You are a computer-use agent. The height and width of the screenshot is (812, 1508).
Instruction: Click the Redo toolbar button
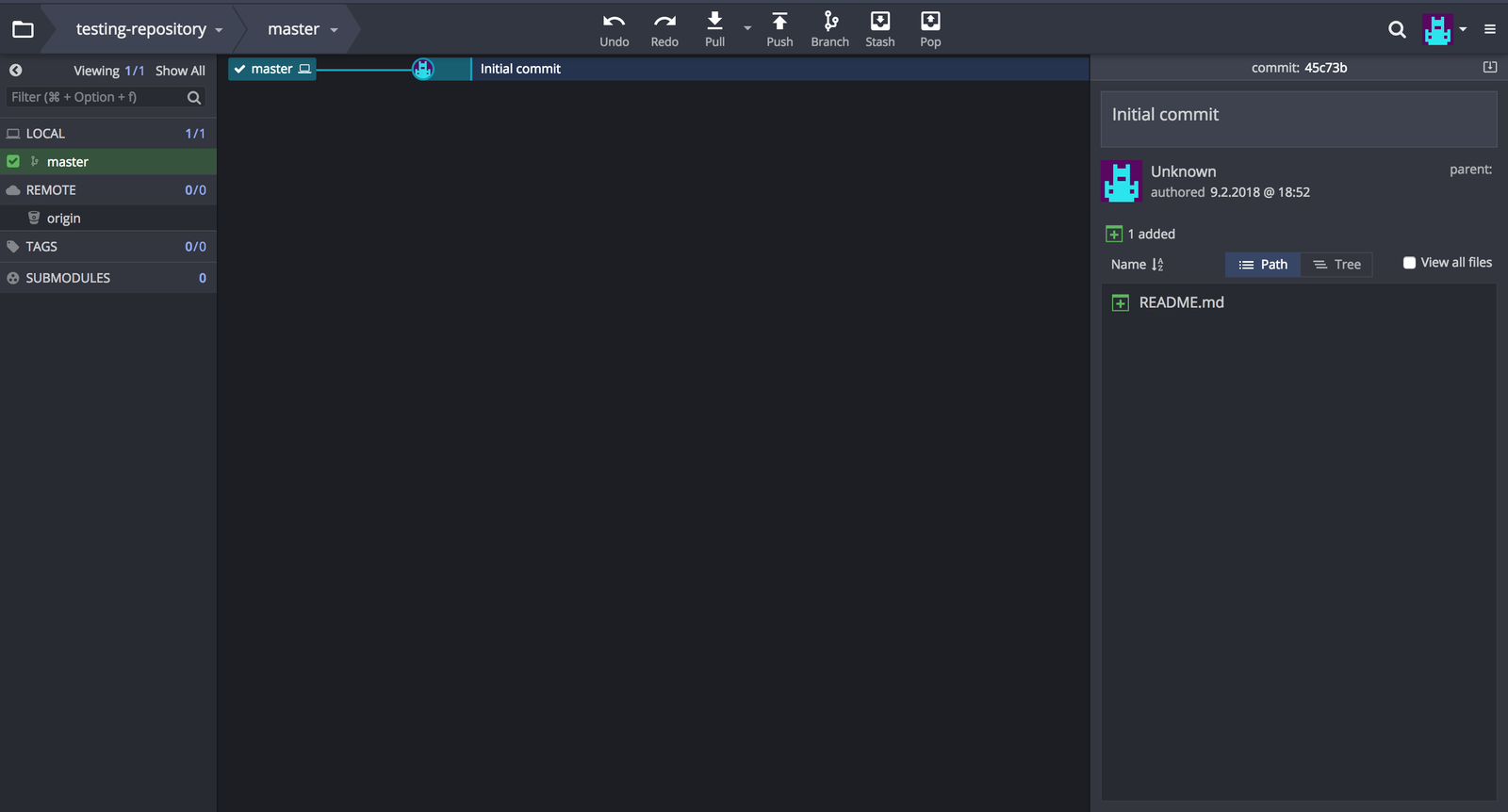[664, 29]
